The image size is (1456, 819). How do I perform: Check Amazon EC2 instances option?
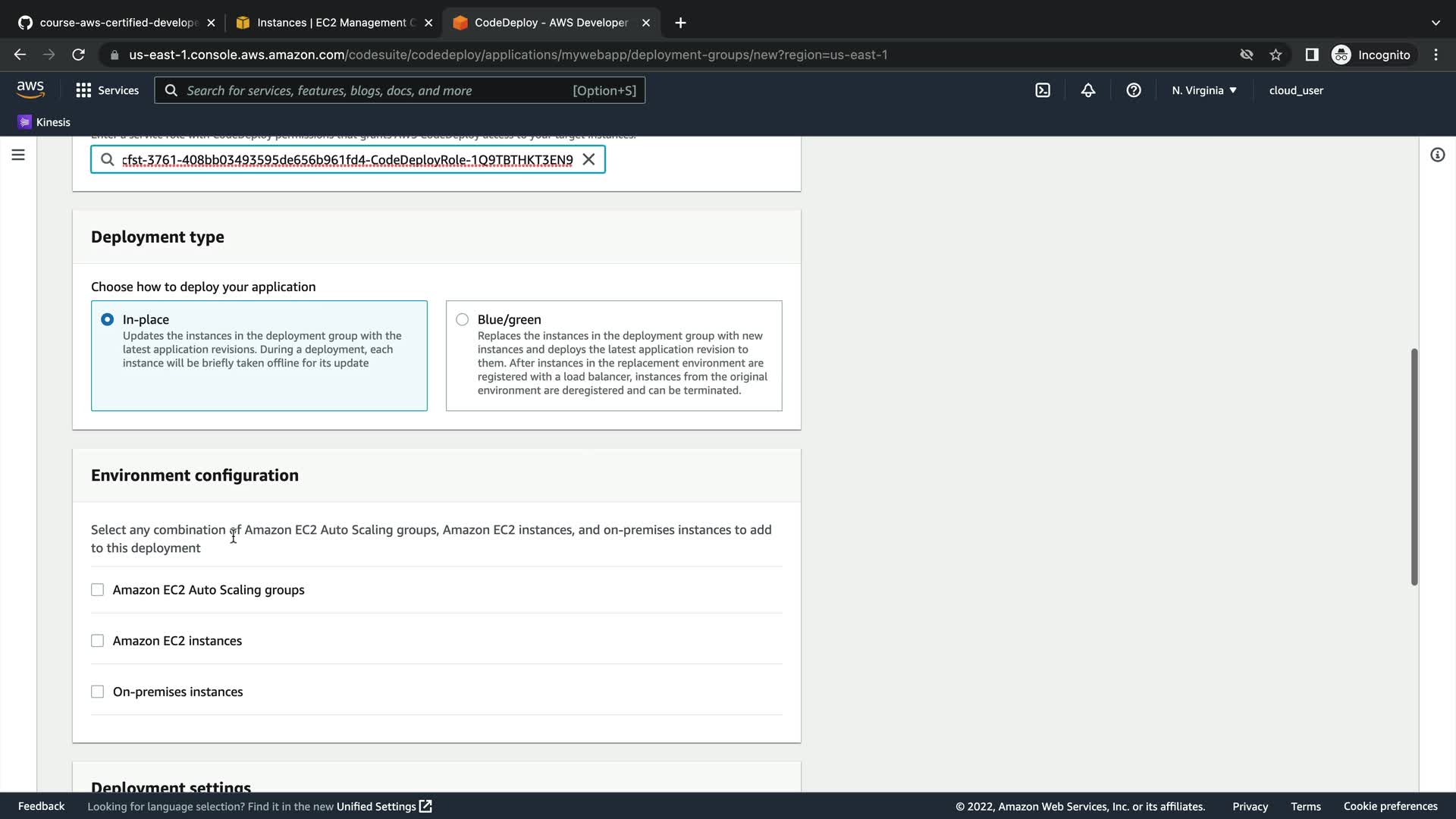click(97, 641)
